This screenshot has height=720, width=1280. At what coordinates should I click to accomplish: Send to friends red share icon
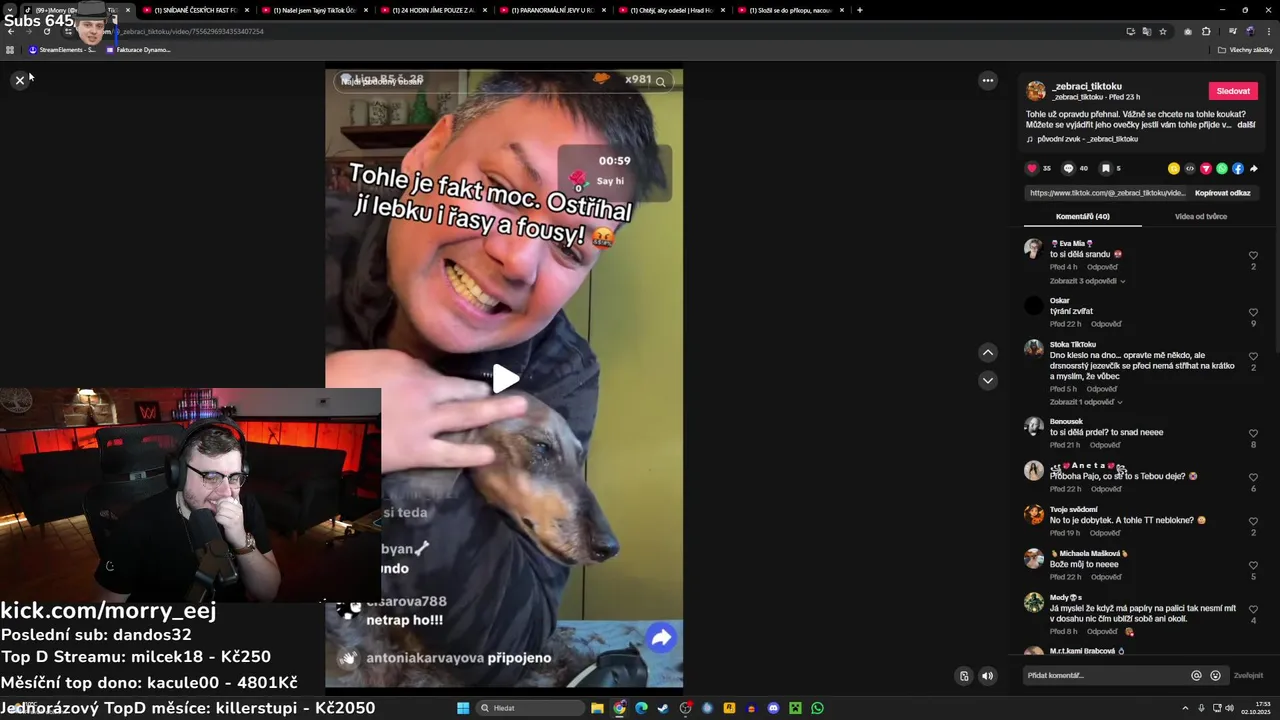coord(1206,168)
